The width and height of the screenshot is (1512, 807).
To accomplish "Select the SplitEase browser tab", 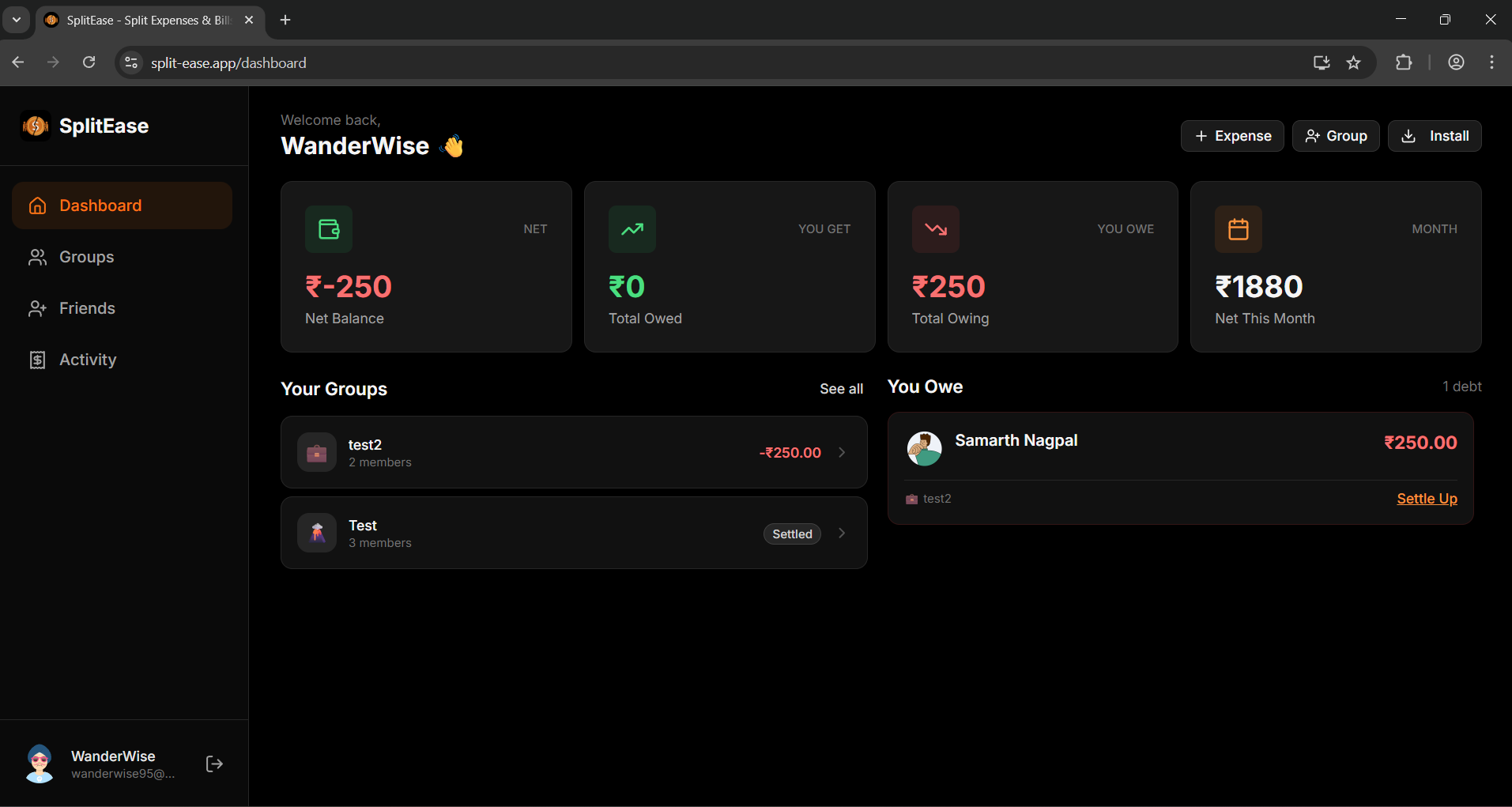I will click(150, 21).
